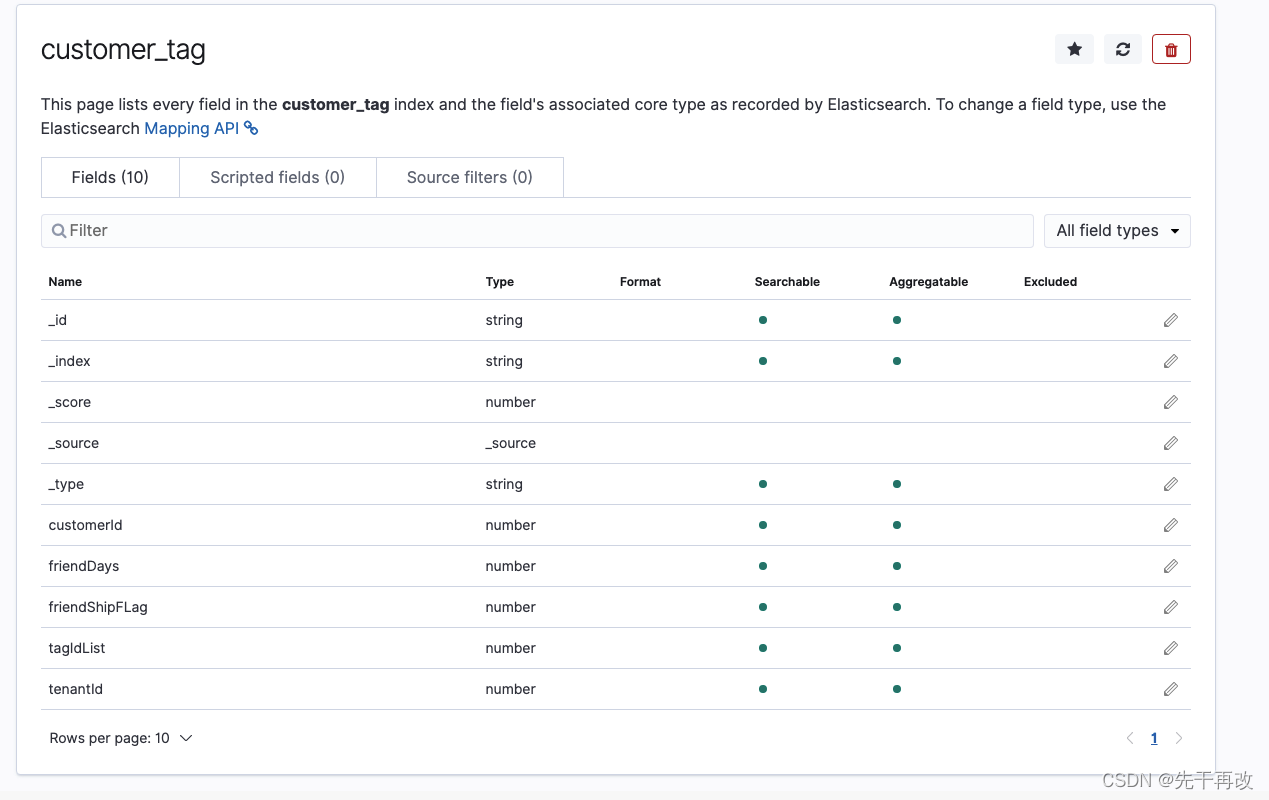Viewport: 1269px width, 800px height.
Task: Click the star set-default-index icon
Action: [1074, 49]
